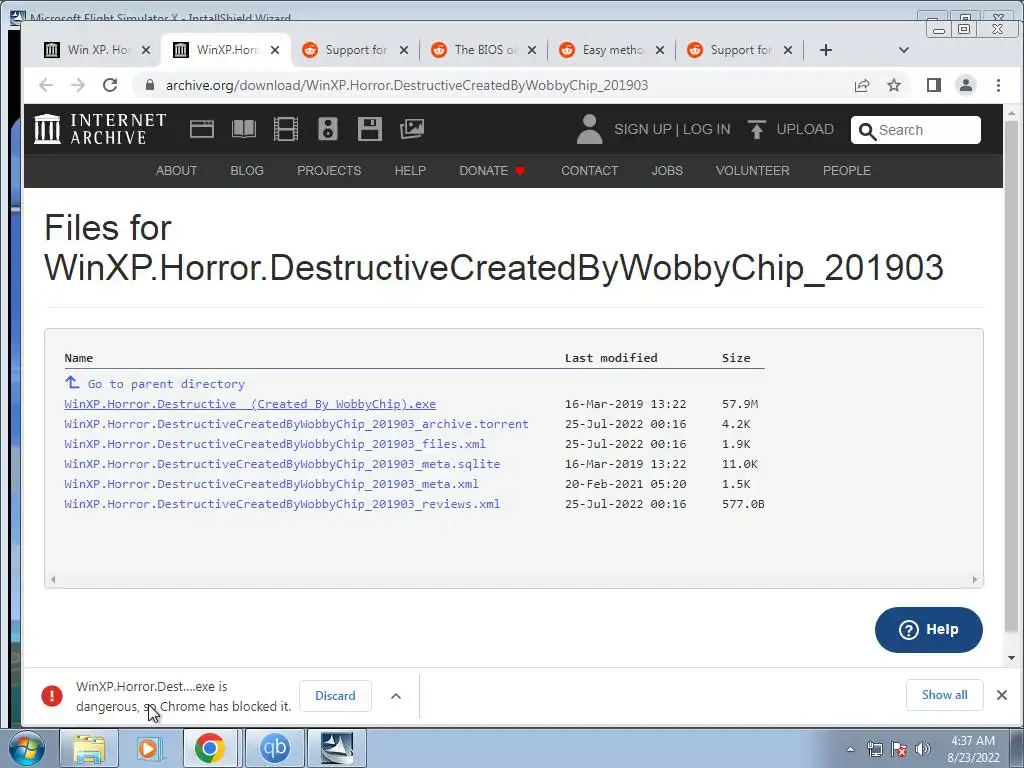
Task: Open the CONTACT nav item
Action: (x=590, y=170)
